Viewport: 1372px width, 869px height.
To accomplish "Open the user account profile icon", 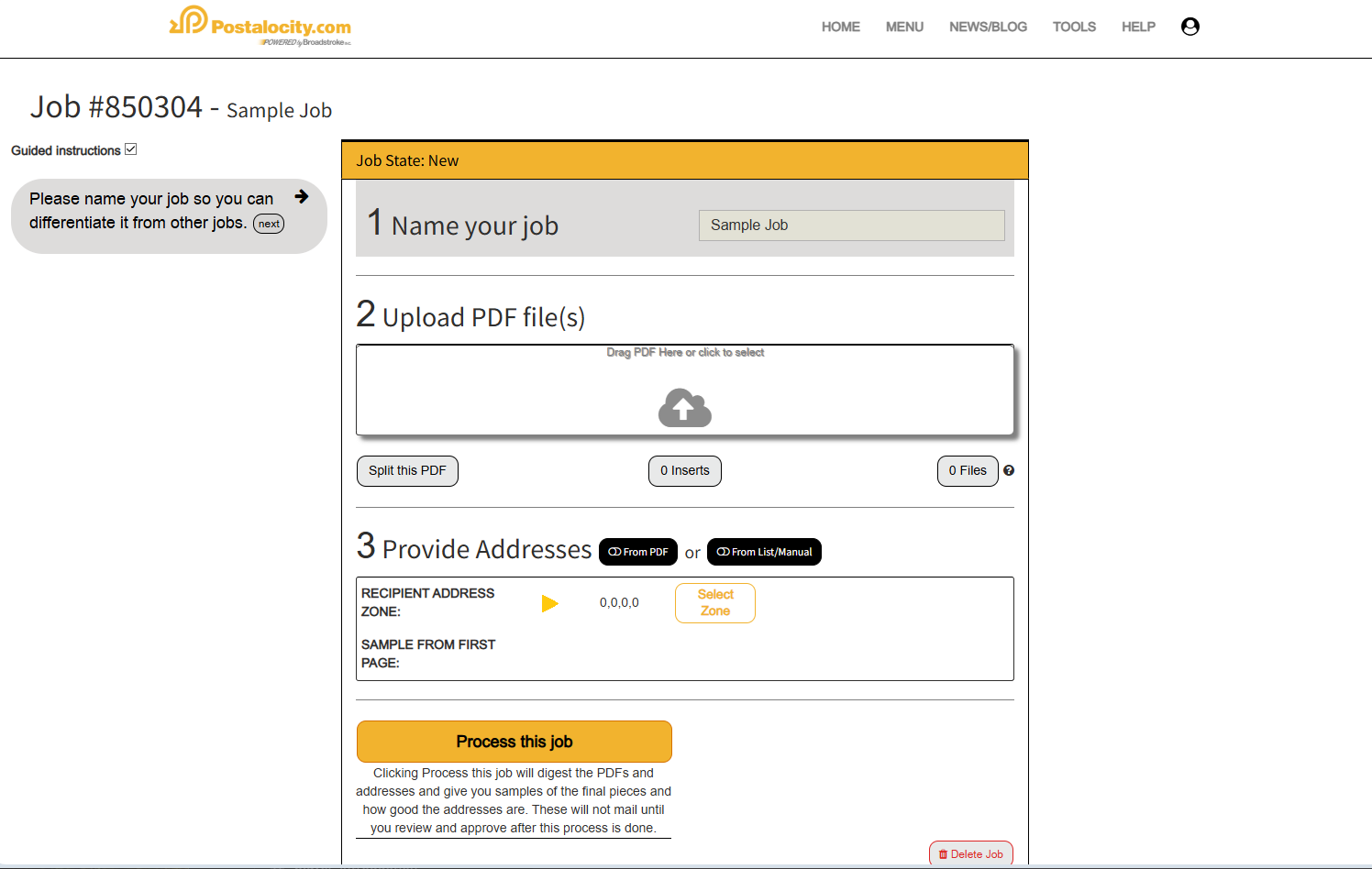I will (1189, 27).
